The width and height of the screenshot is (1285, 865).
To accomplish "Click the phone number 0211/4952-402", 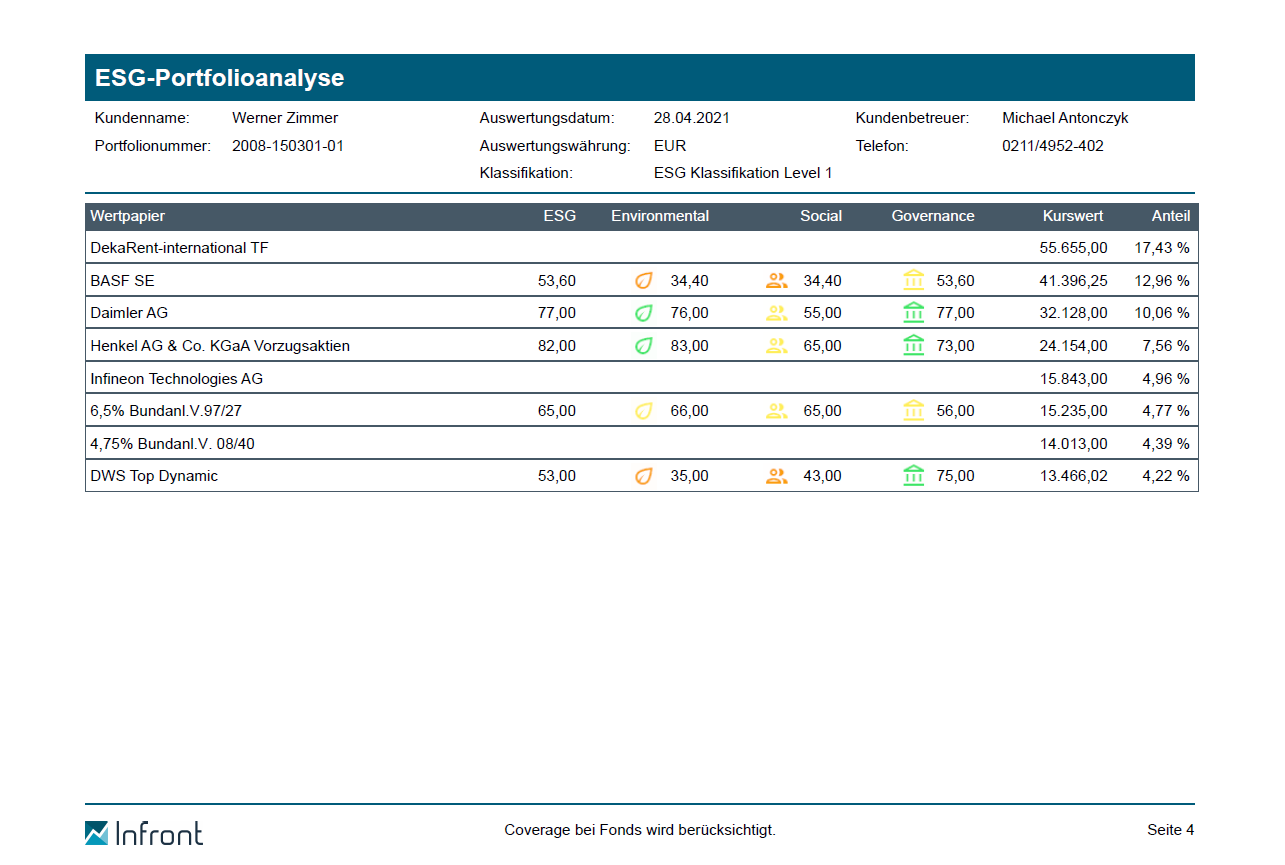I will pos(1052,146).
